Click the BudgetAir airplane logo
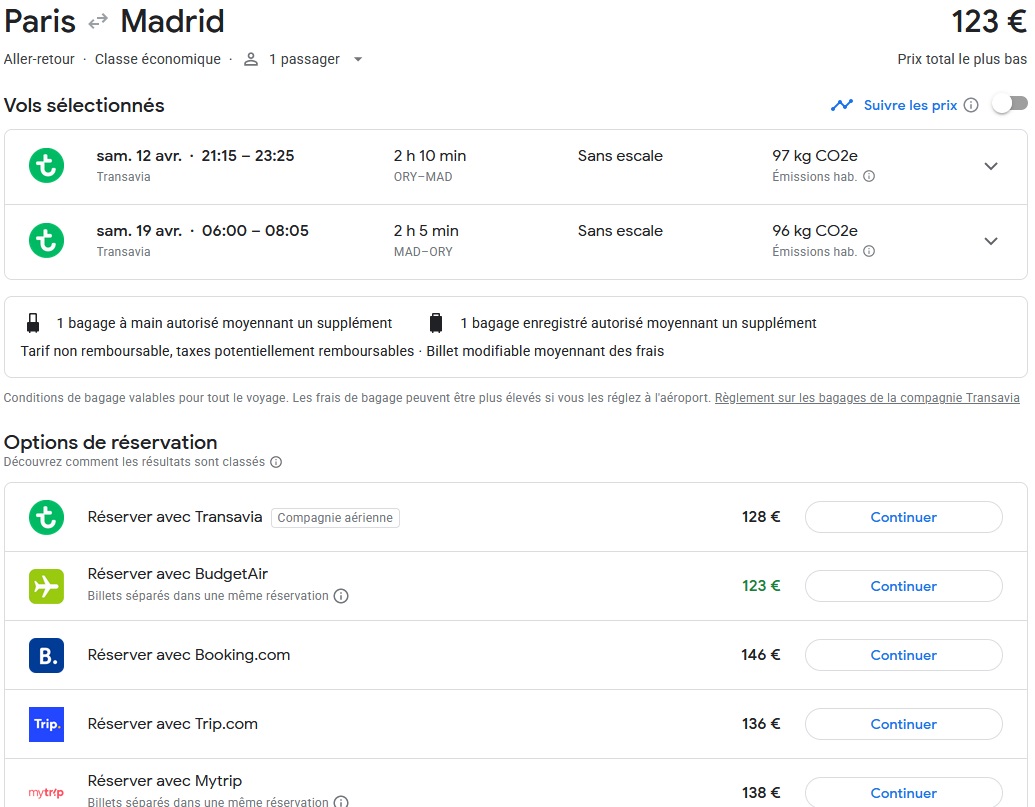The width and height of the screenshot is (1035, 807). point(46,586)
